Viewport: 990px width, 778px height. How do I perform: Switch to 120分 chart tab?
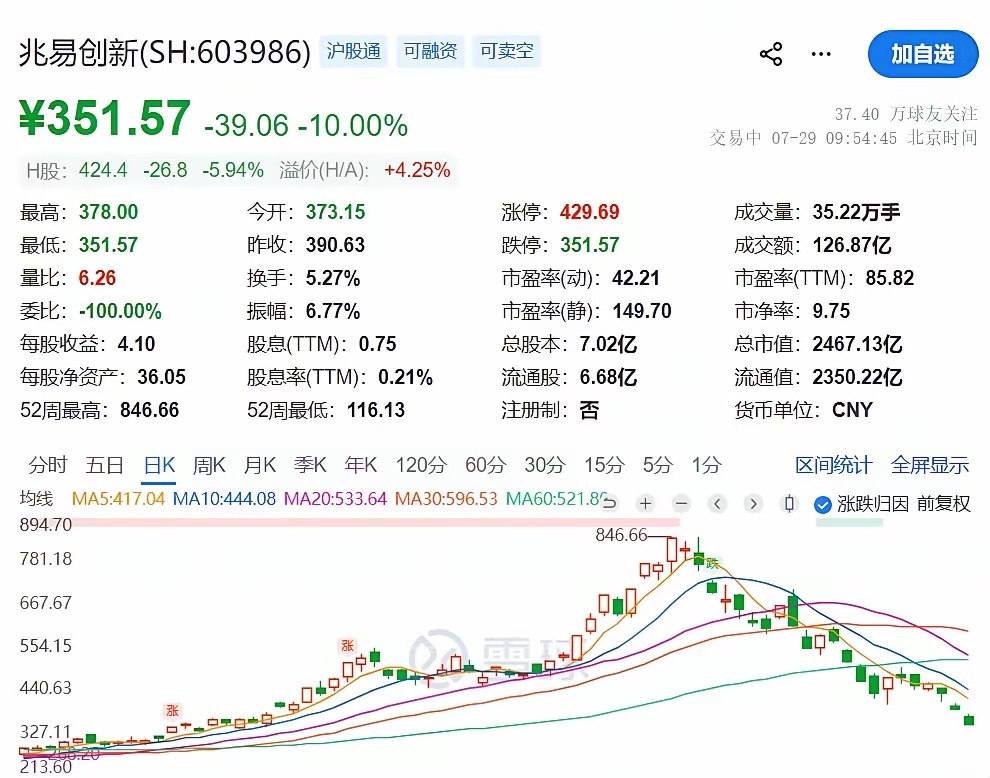point(421,465)
